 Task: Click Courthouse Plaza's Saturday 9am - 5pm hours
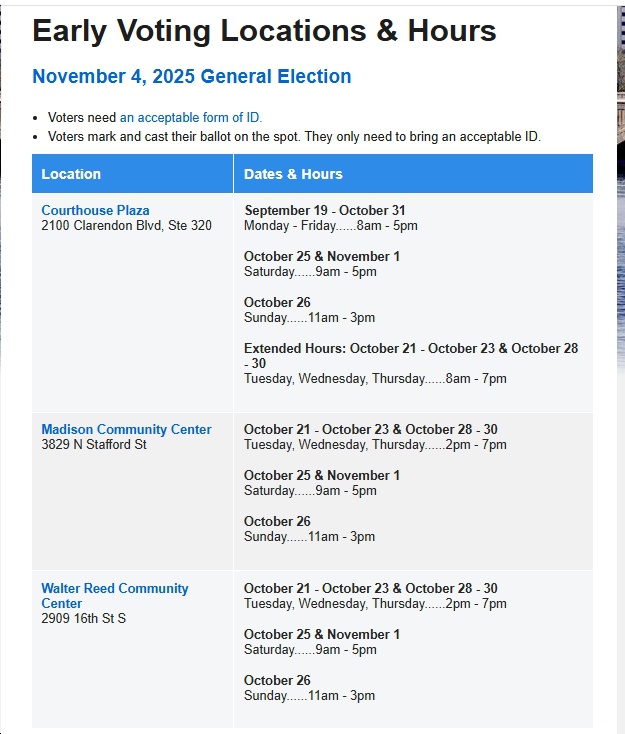(310, 272)
